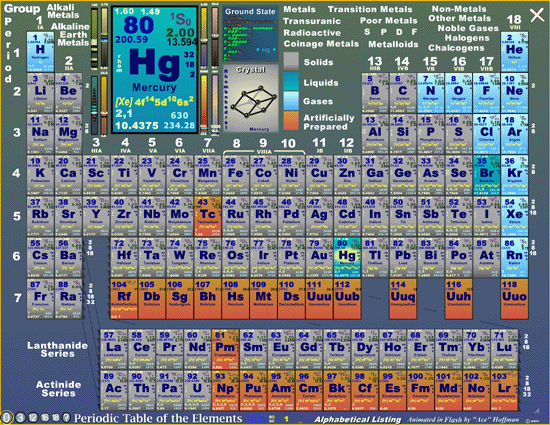Screen dimensions: 550x425
Task: Select the P block letter
Action: tap(384, 32)
